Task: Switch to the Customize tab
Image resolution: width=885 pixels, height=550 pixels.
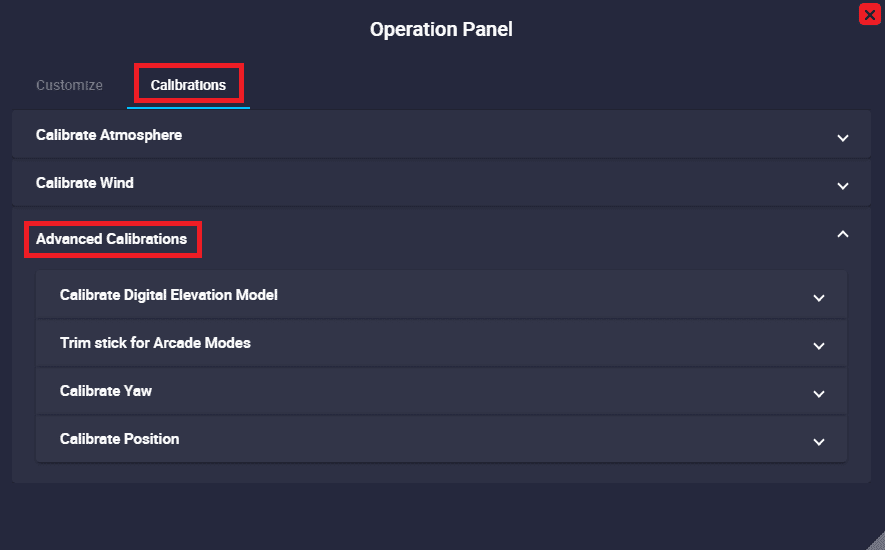Action: pyautogui.click(x=69, y=85)
